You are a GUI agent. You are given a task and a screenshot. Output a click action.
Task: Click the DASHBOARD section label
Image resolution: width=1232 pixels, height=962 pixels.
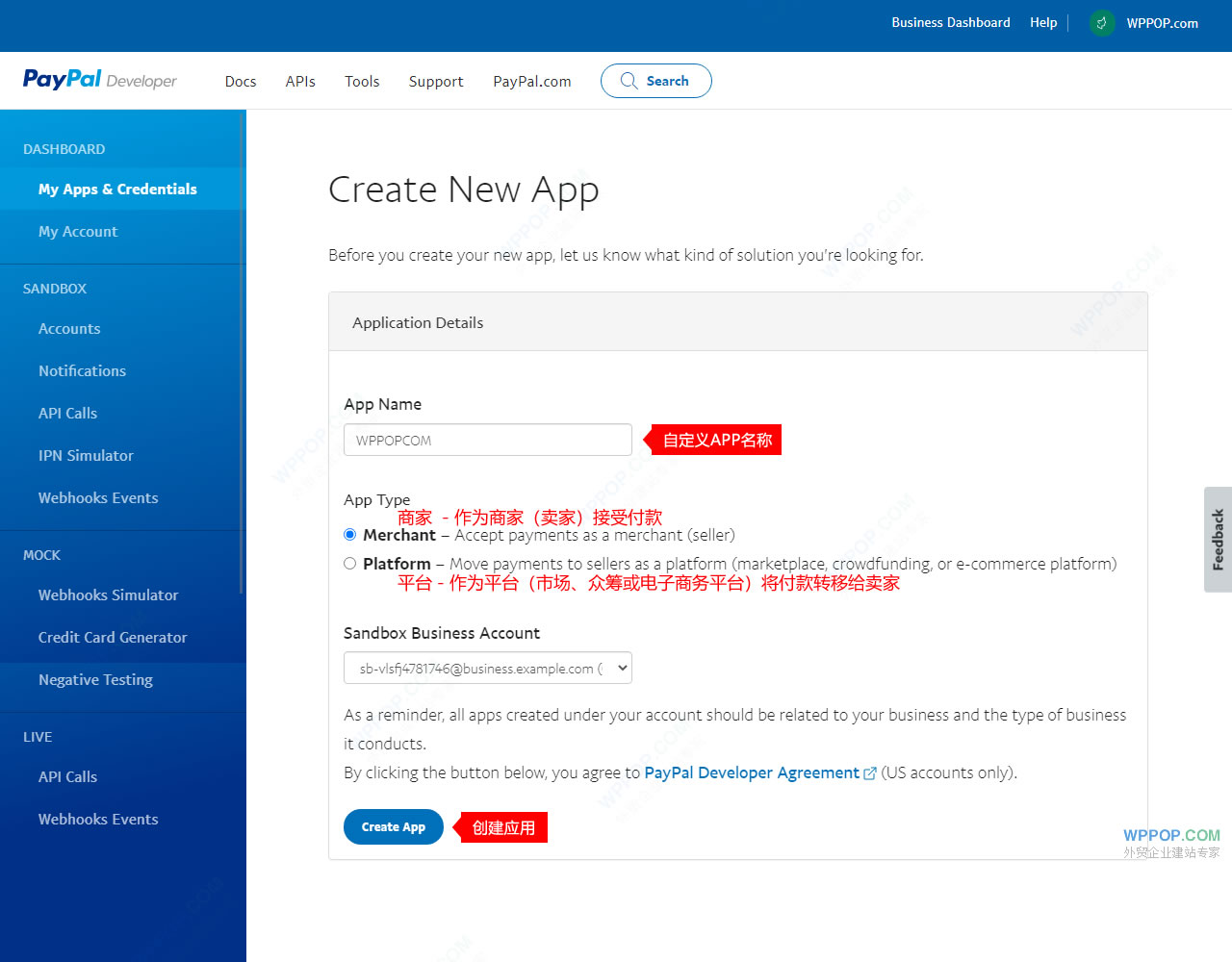pyautogui.click(x=64, y=149)
